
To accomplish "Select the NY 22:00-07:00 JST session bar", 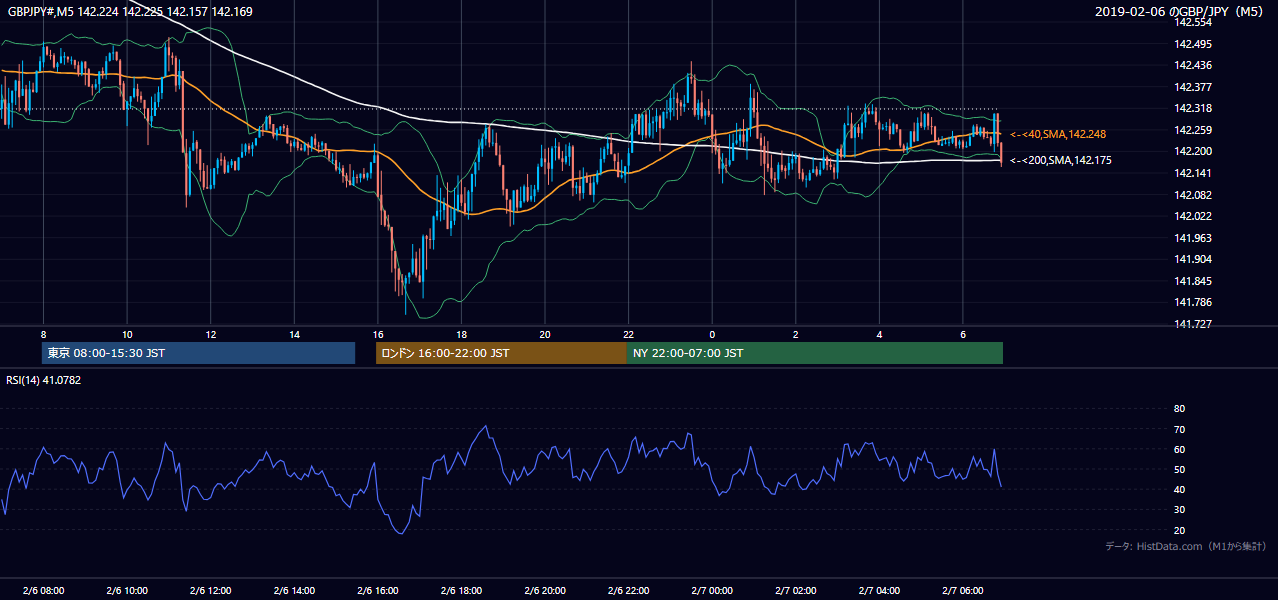I will pyautogui.click(x=815, y=353).
